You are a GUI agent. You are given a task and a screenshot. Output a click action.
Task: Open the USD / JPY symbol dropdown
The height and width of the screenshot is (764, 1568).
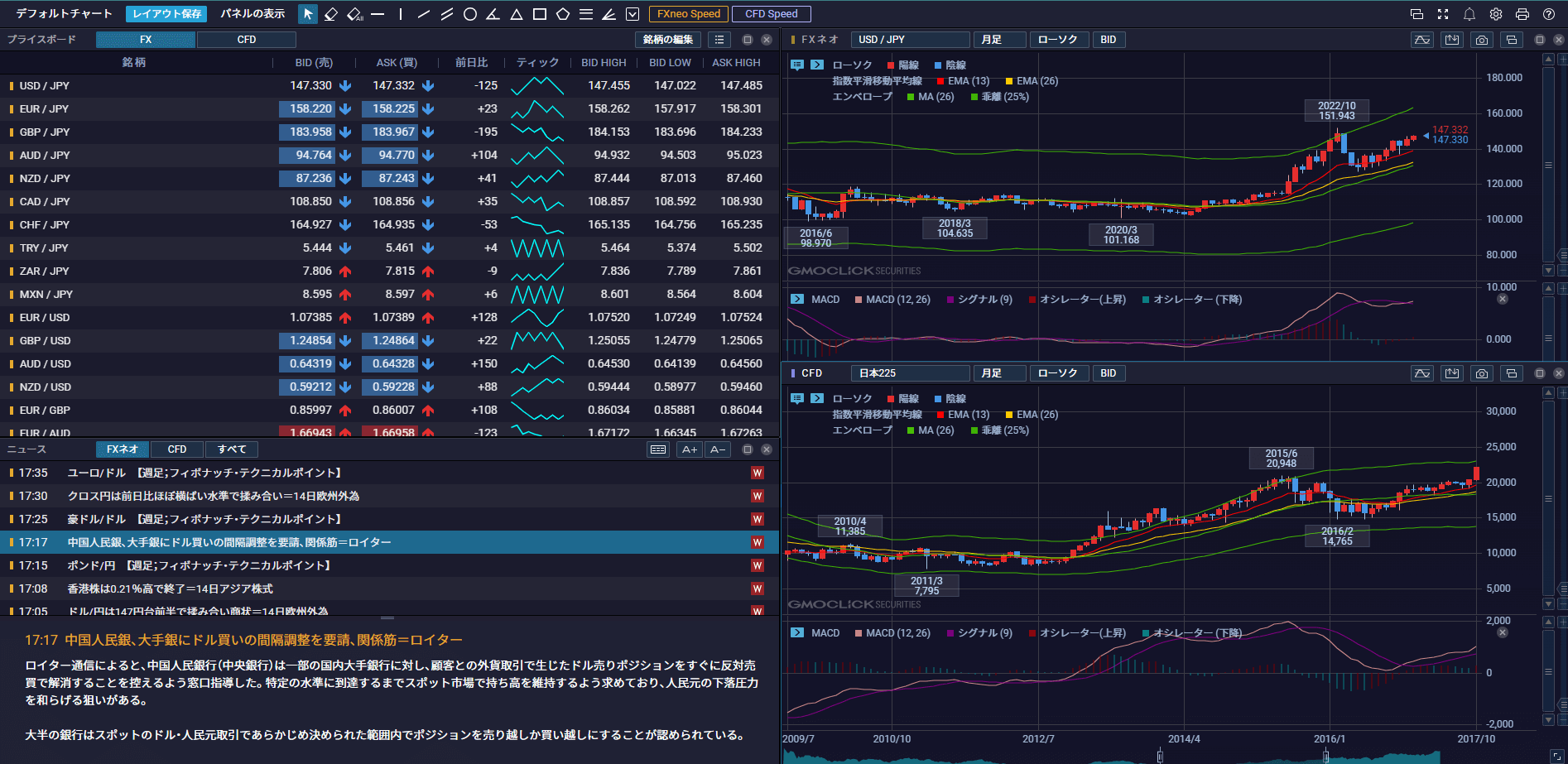tap(910, 39)
